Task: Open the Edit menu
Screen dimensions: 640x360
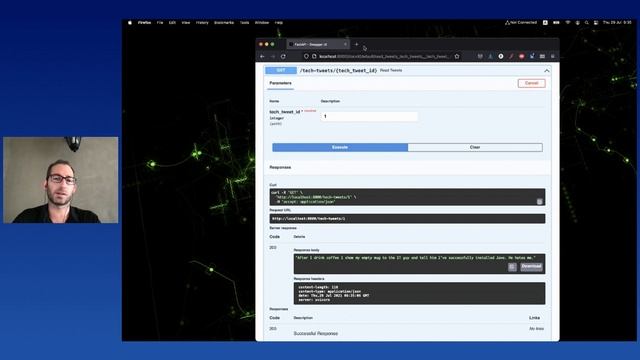Action: click(172, 23)
